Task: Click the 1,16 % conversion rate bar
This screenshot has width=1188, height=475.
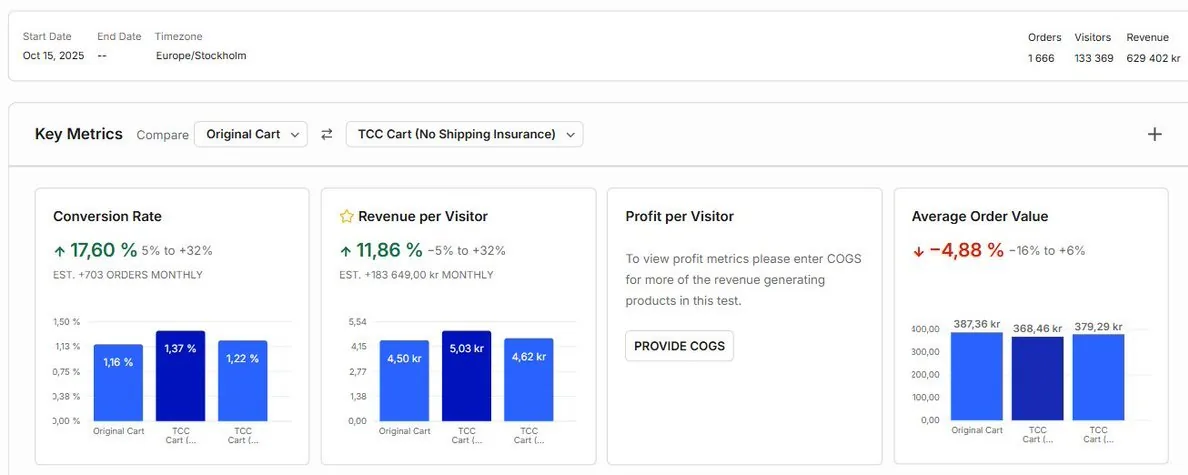Action: tap(118, 383)
